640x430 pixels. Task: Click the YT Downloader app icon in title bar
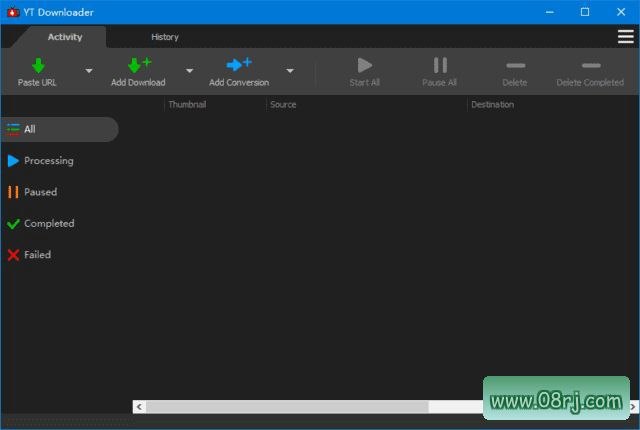point(13,12)
